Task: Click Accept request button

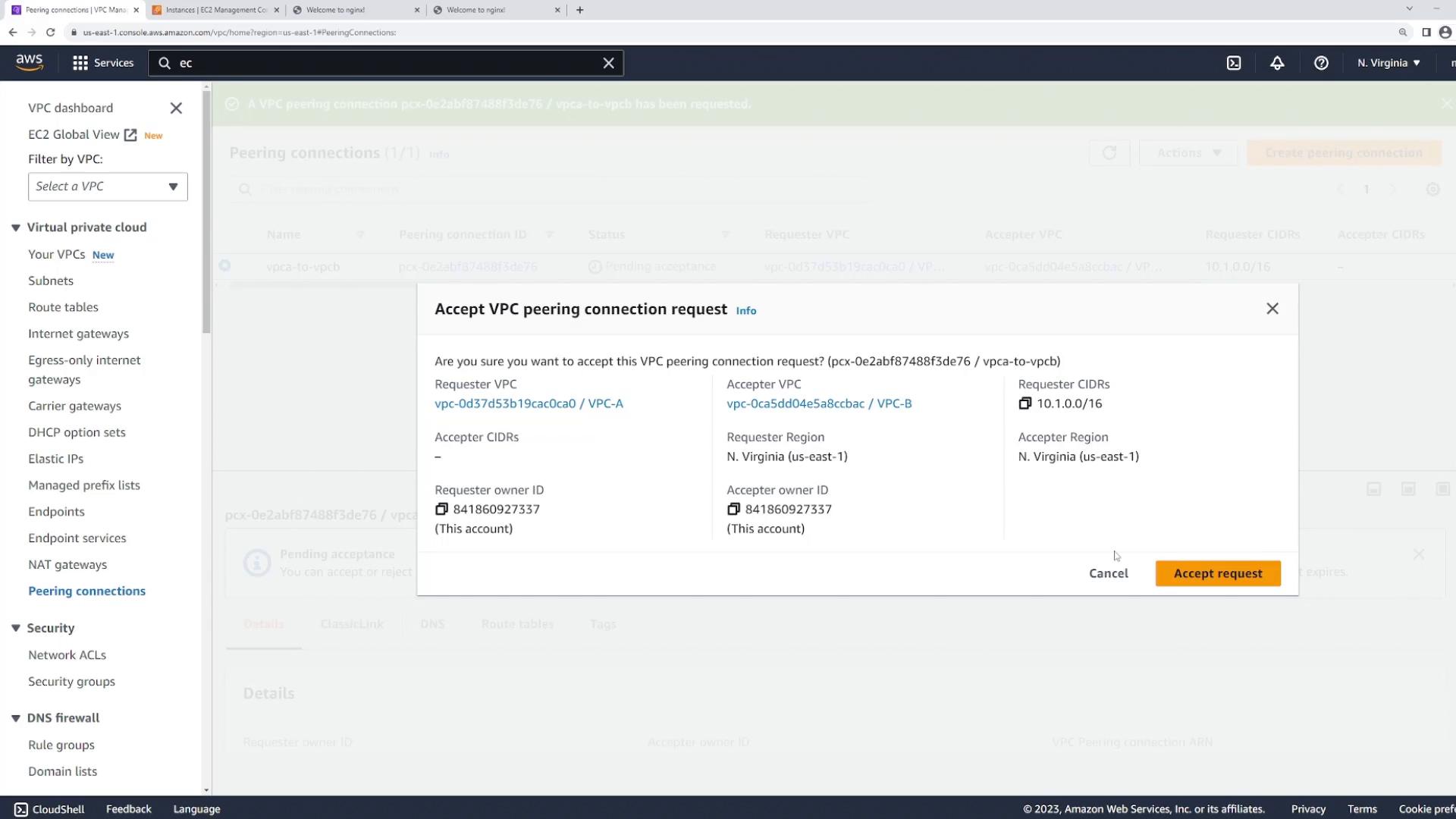Action: tap(1218, 573)
